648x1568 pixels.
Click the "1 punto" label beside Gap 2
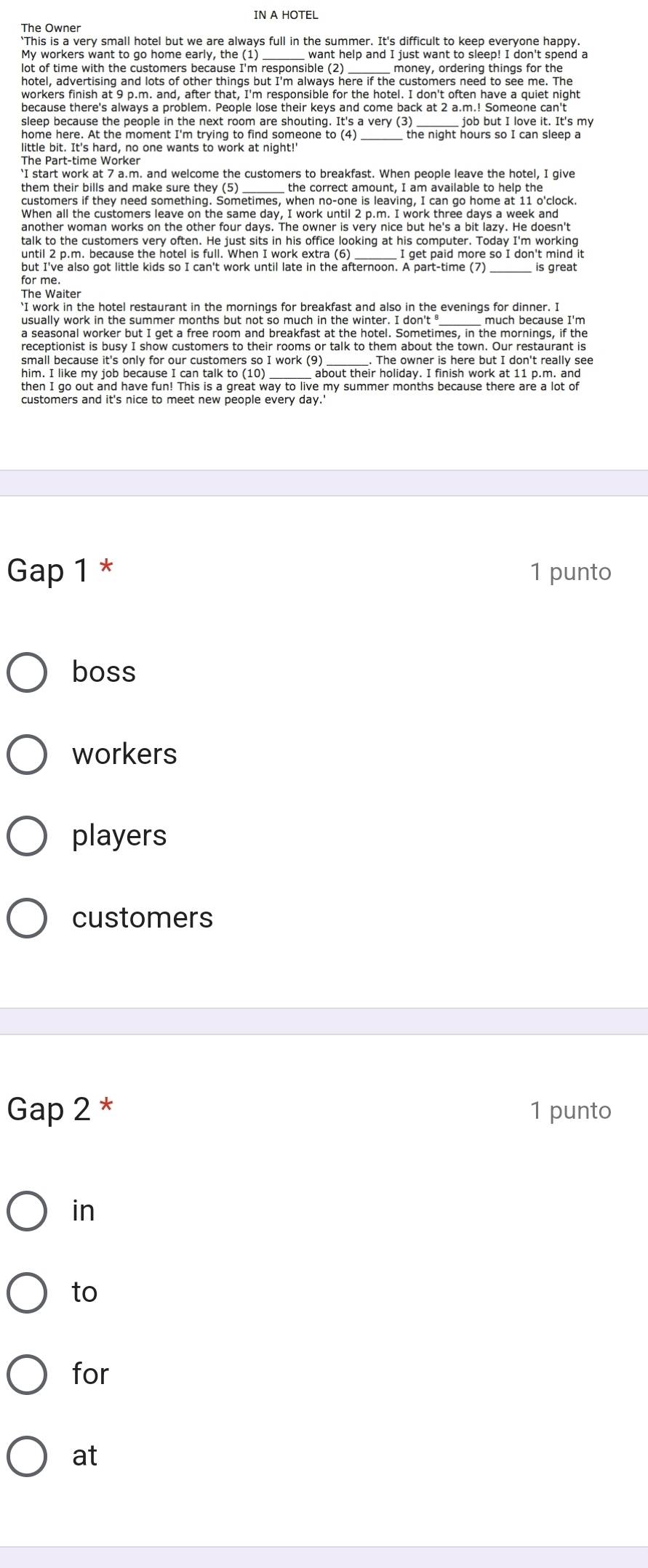tap(571, 1111)
